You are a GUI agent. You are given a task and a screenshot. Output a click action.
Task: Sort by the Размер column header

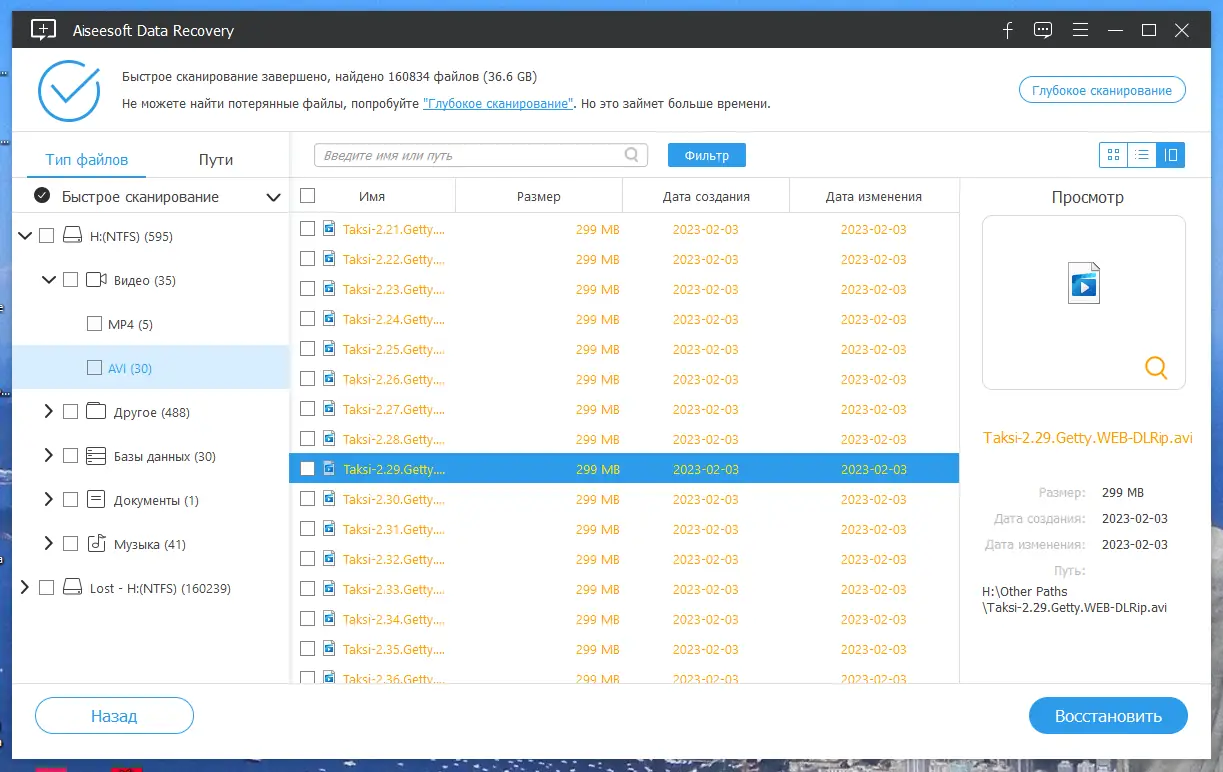click(539, 196)
